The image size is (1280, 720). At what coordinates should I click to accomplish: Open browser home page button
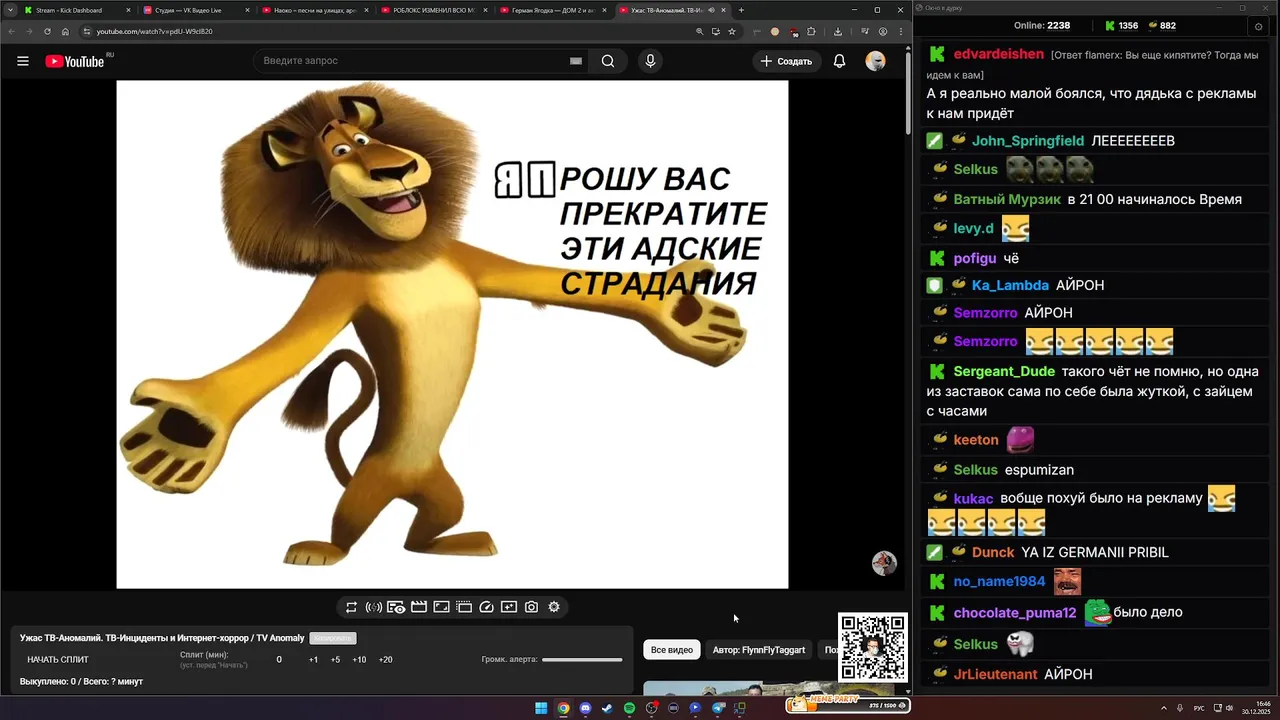point(65,31)
